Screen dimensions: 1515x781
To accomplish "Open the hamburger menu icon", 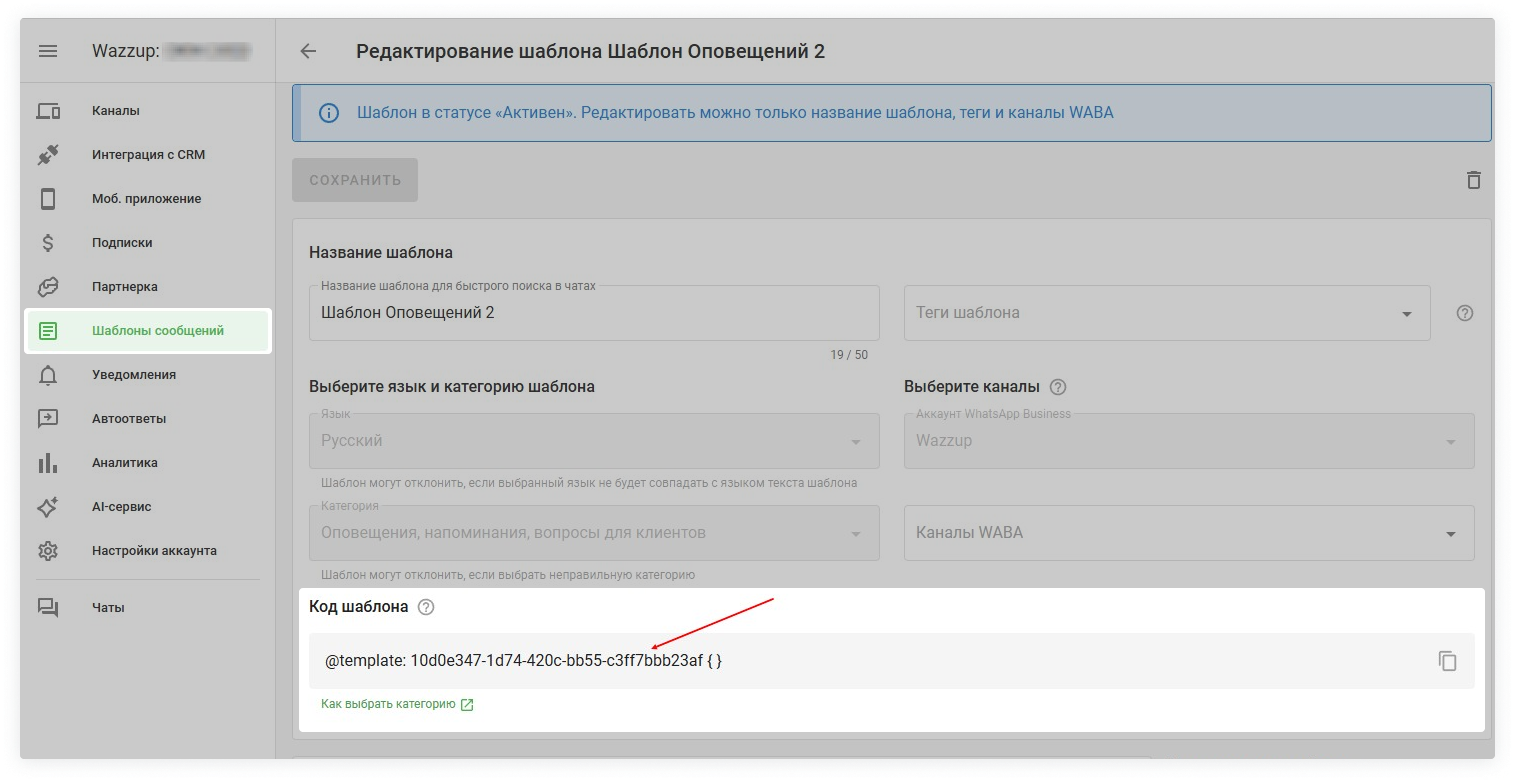I will tap(48, 51).
